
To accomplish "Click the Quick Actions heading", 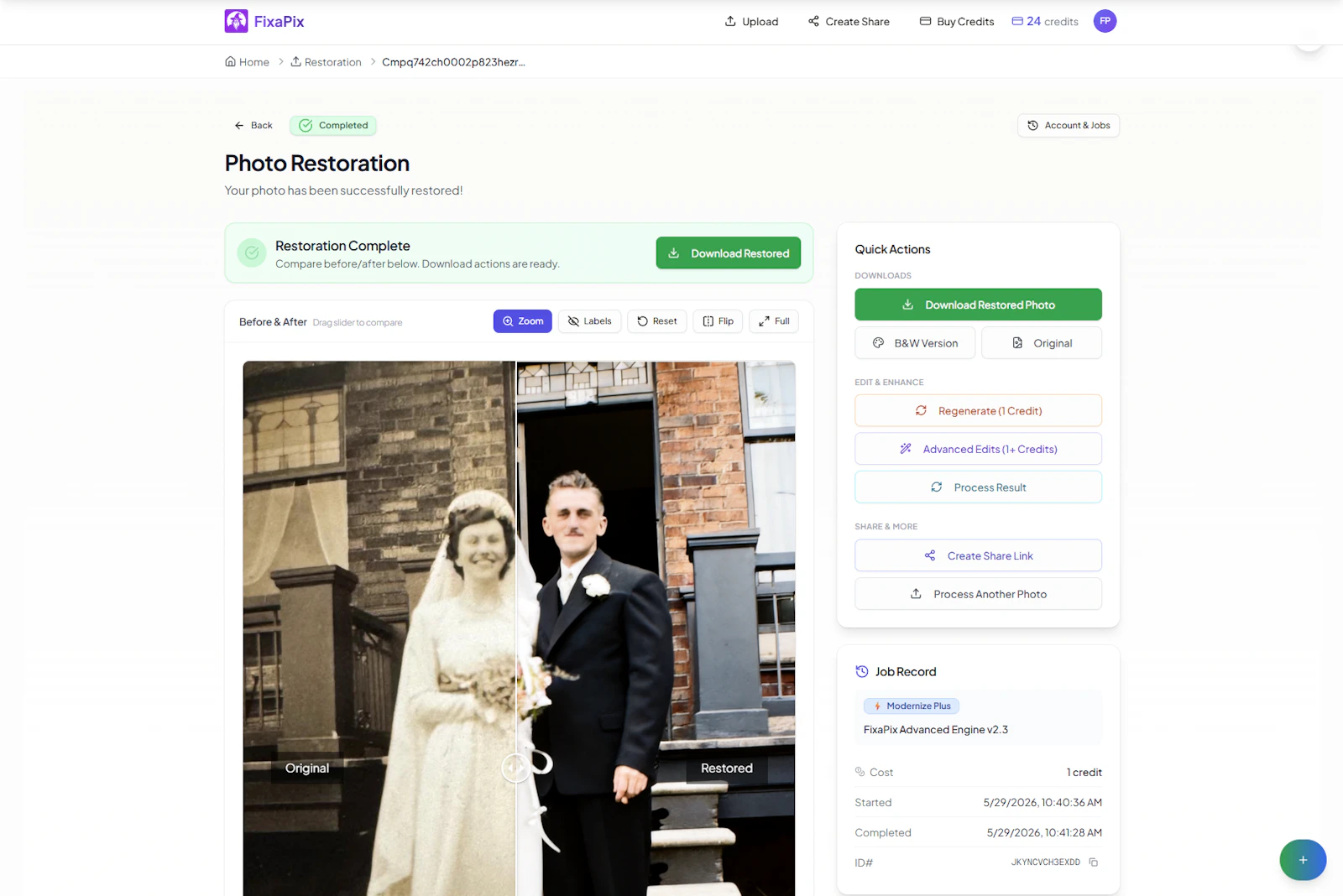I will click(892, 249).
